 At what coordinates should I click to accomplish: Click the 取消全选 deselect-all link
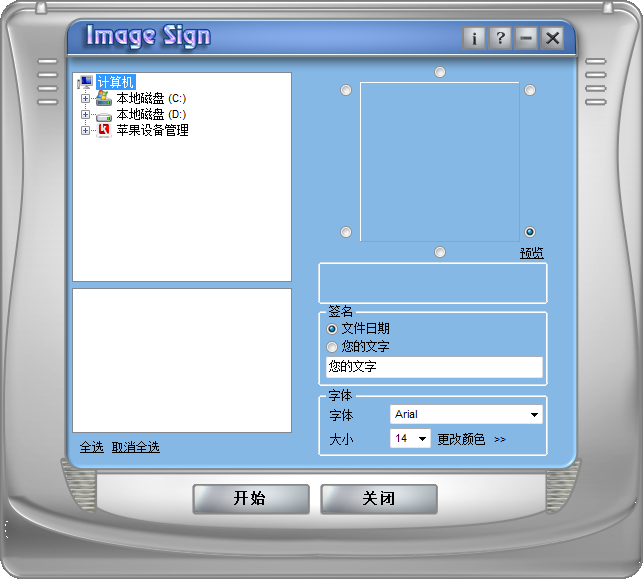tap(135, 447)
